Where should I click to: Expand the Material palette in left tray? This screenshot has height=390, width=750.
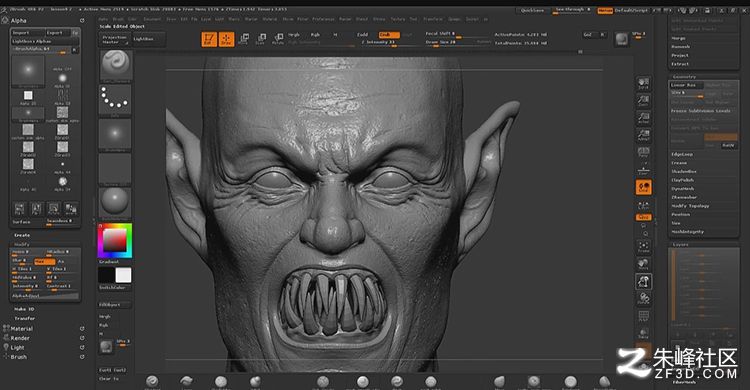[22, 329]
